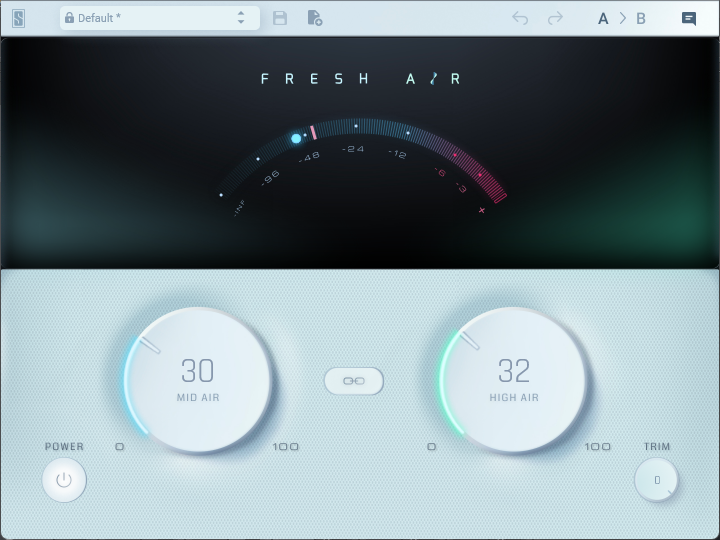Redo the last undone change
Viewport: 720px width, 540px height.
[555, 18]
